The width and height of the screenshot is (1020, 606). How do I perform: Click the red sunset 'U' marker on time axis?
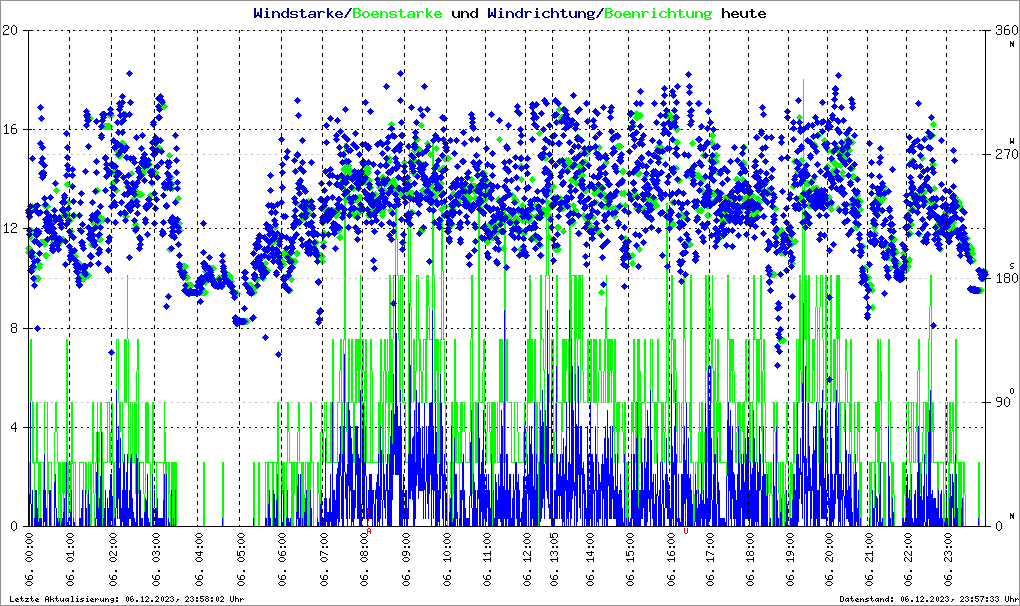coord(685,531)
